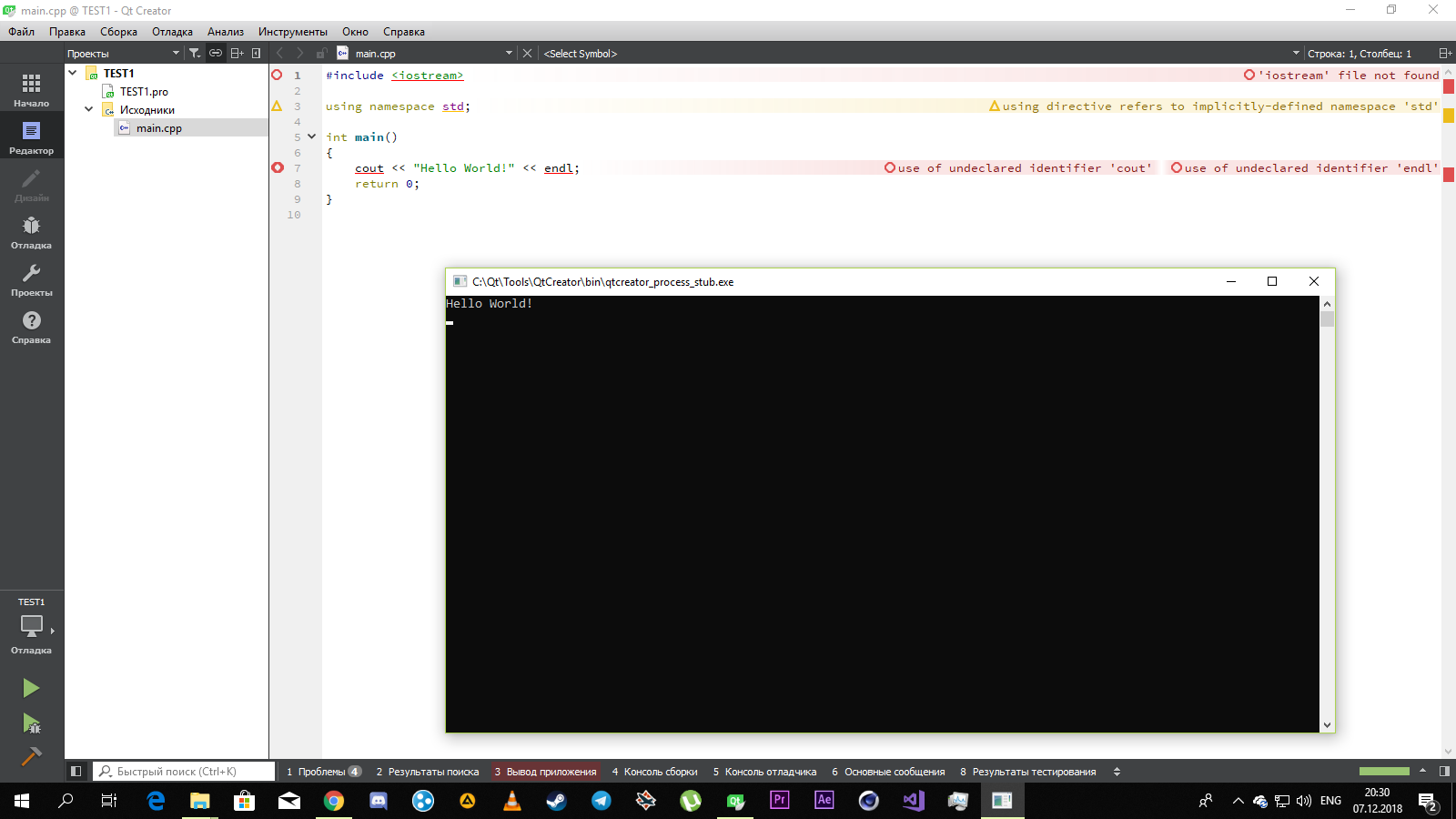This screenshot has width=1456, height=819.
Task: Open the Начало welcome mode
Action: click(x=31, y=89)
